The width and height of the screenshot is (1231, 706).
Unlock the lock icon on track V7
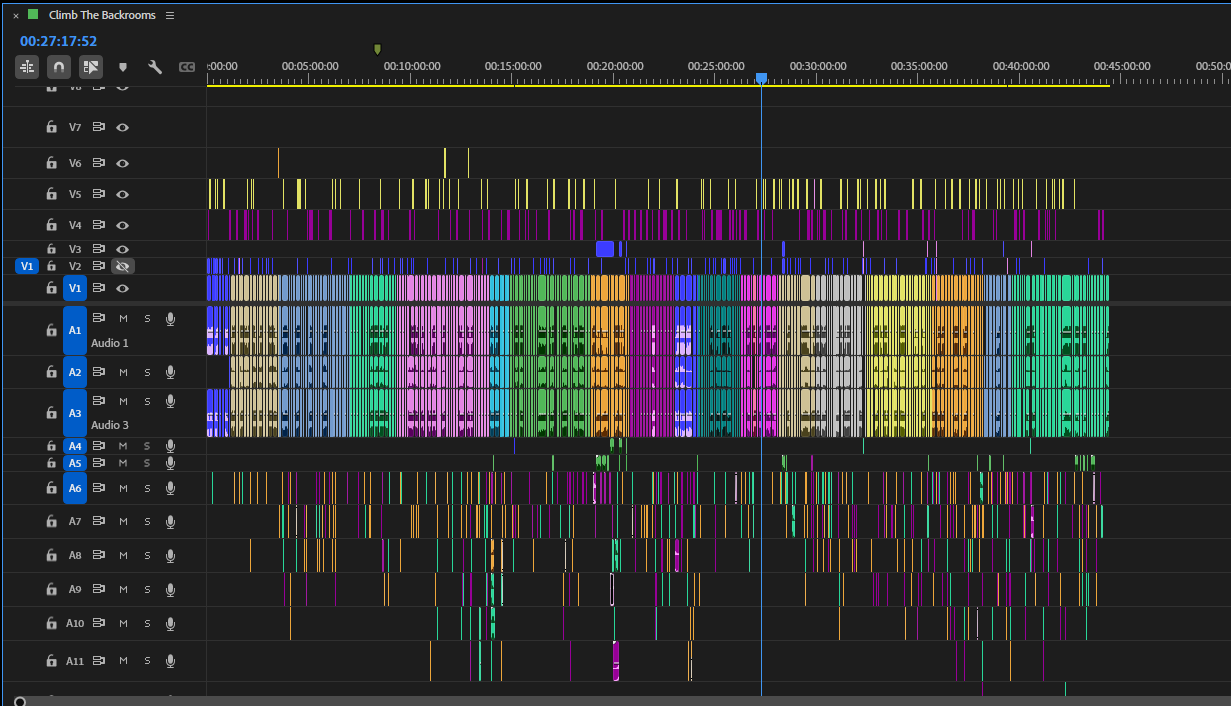coord(51,127)
